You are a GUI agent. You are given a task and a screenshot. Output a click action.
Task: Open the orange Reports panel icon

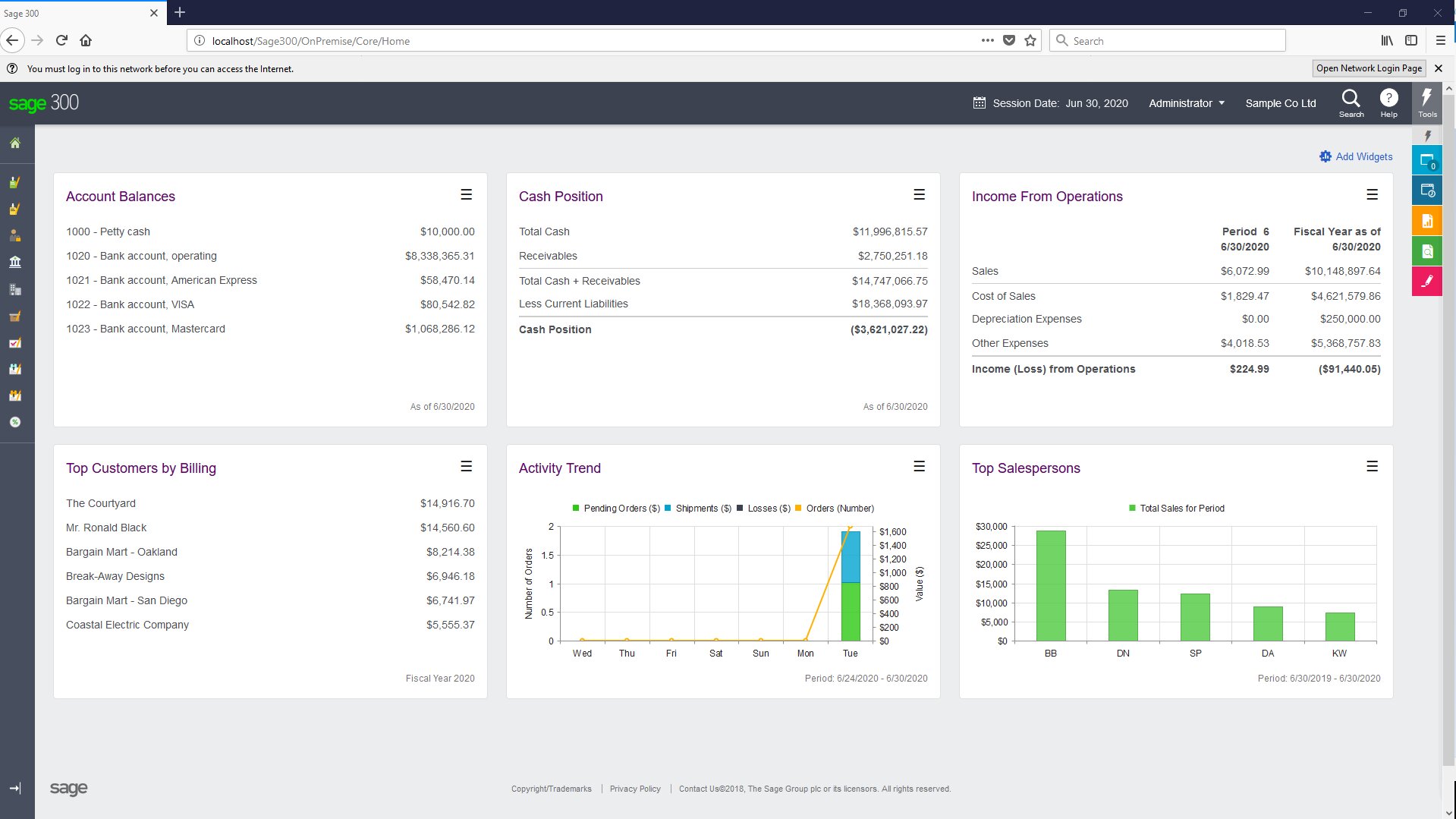pos(1427,221)
